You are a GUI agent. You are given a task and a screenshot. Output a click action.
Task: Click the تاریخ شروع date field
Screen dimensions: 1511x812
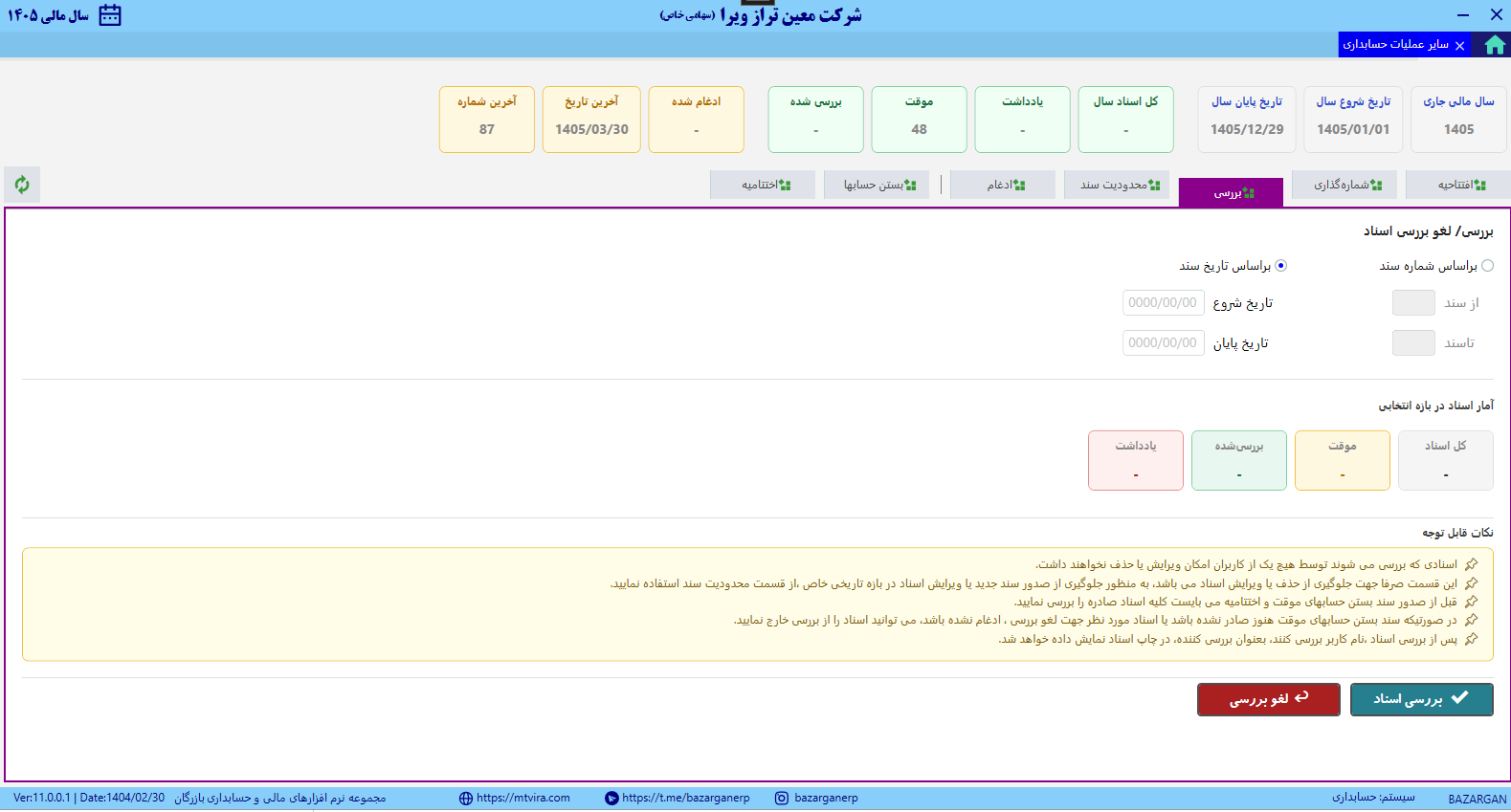1163,303
